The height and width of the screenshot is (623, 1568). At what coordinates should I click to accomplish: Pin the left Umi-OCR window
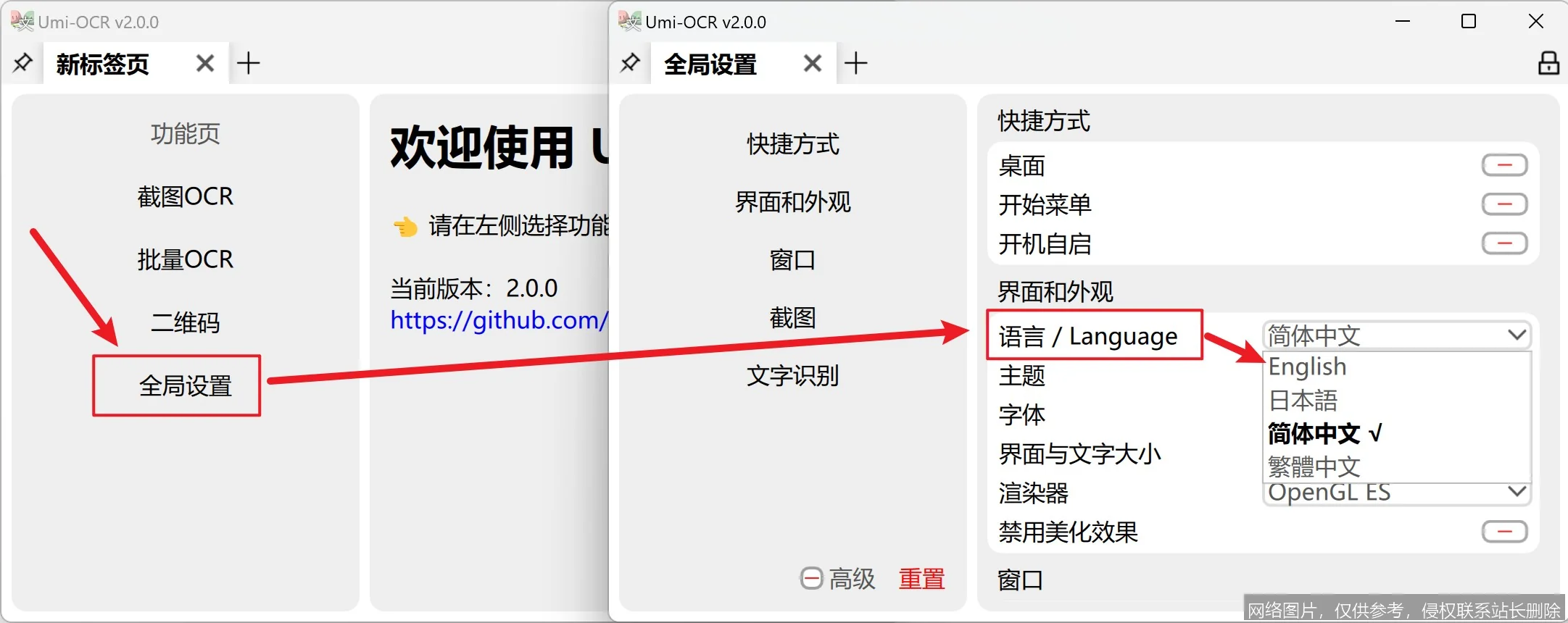(22, 63)
